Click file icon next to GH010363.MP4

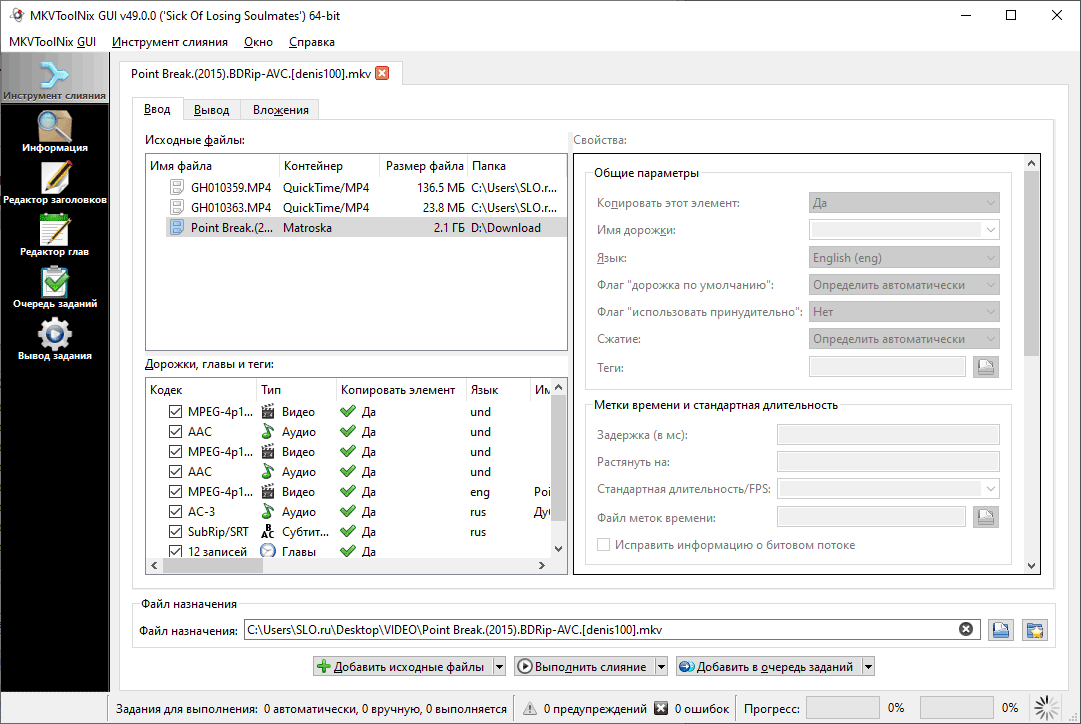tap(177, 207)
